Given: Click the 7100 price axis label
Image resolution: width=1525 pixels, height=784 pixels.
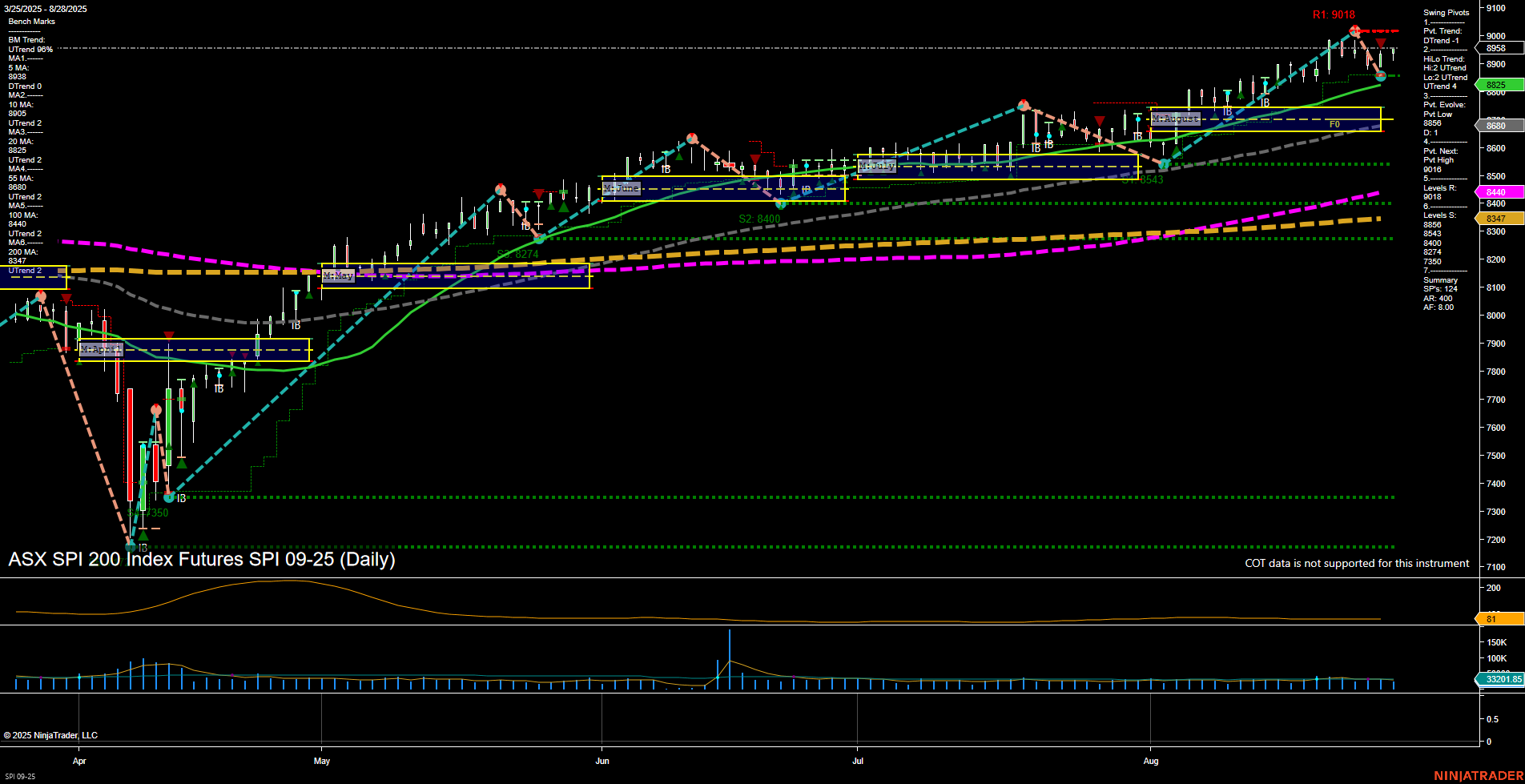Looking at the screenshot, I should point(1496,567).
